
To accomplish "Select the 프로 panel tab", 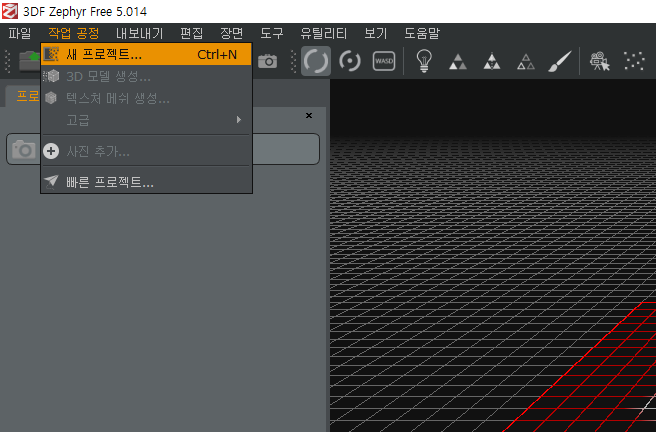I will pyautogui.click(x=27, y=96).
